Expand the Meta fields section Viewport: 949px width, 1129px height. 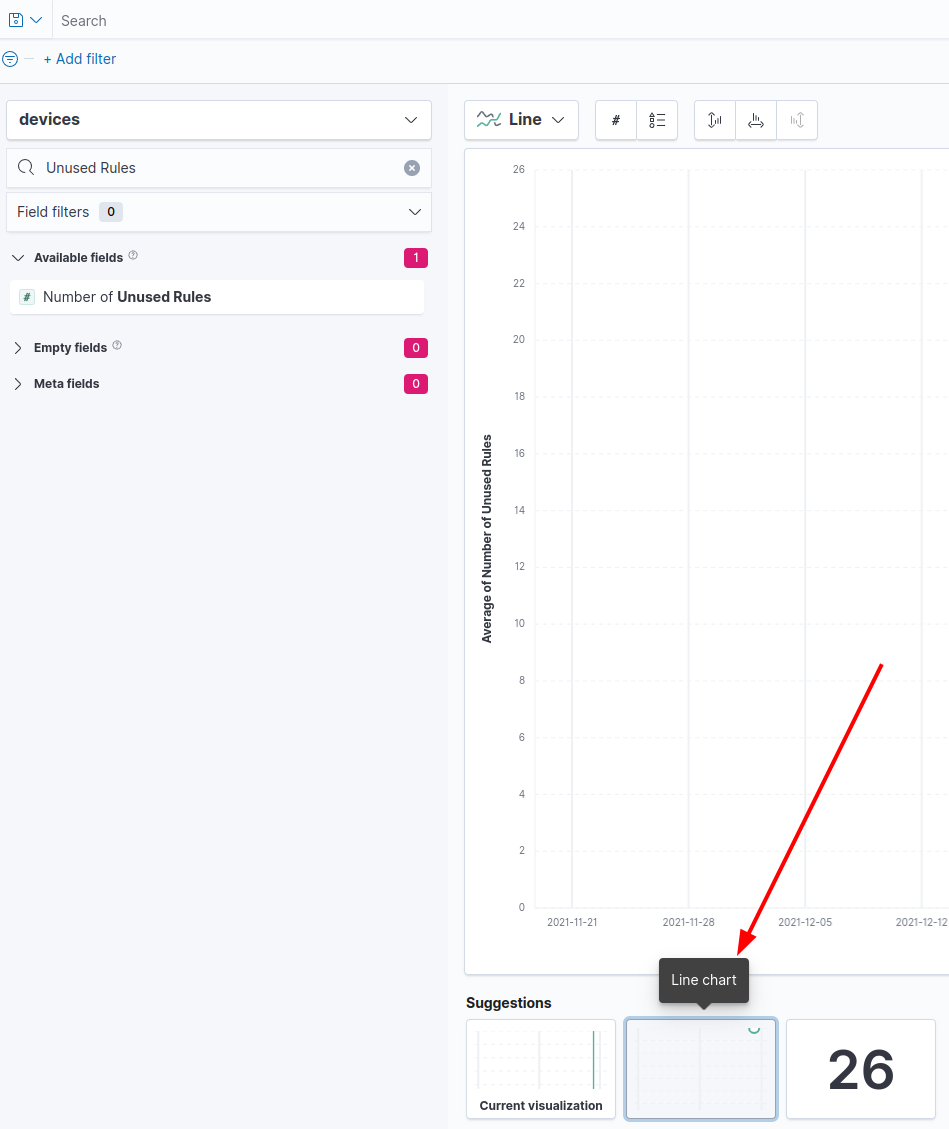point(18,384)
